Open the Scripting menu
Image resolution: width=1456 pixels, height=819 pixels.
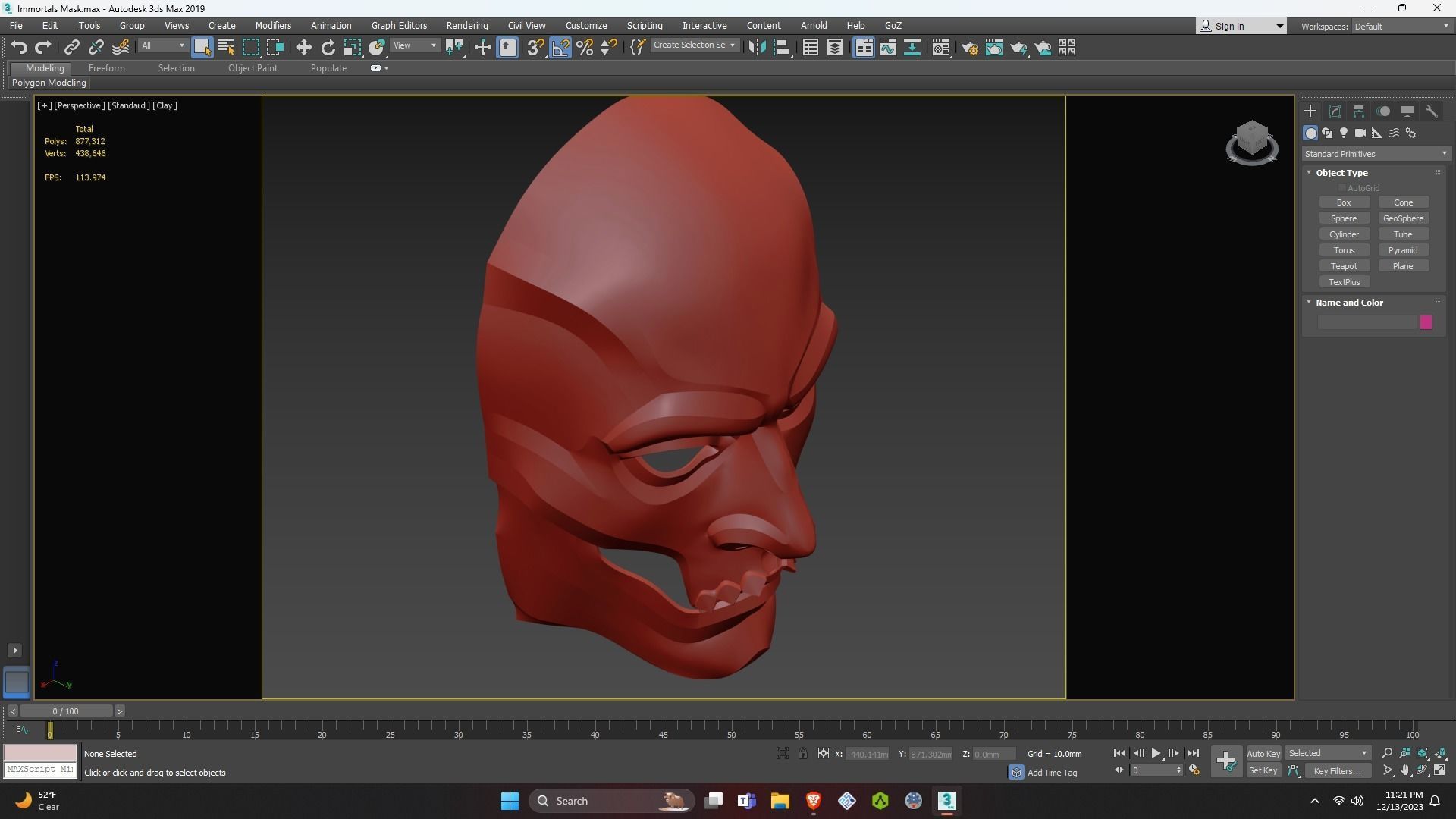tap(645, 26)
